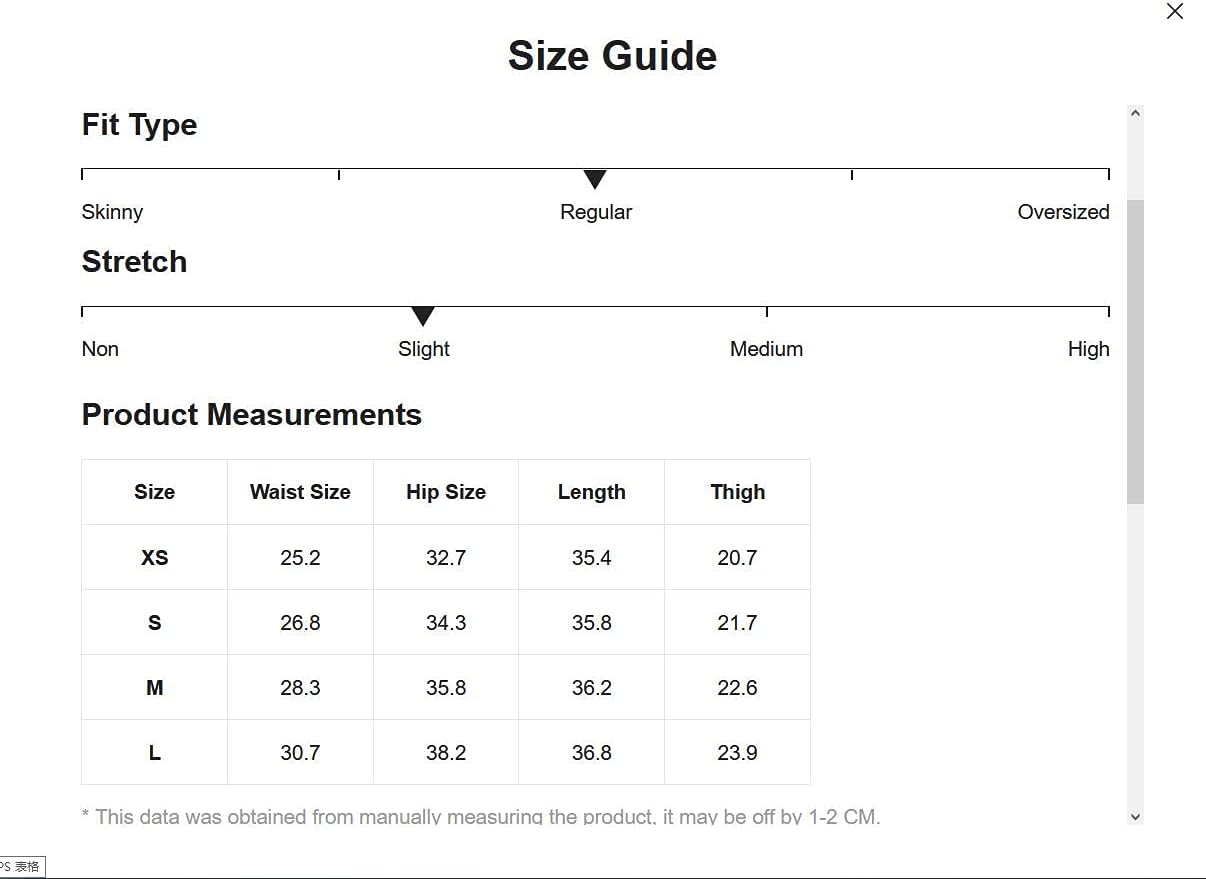Click the Non stretch label

100,349
